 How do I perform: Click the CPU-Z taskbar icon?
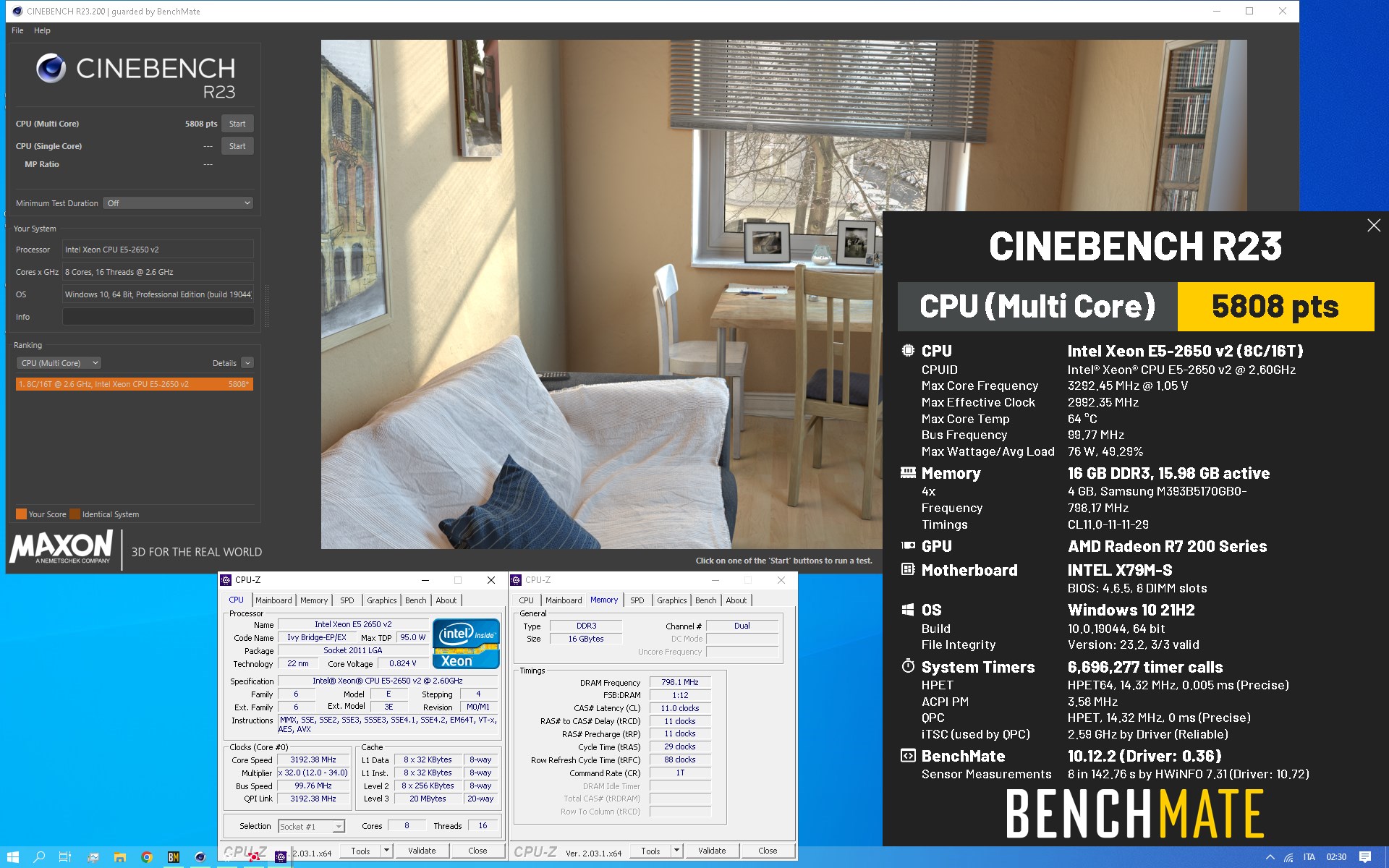(x=281, y=857)
